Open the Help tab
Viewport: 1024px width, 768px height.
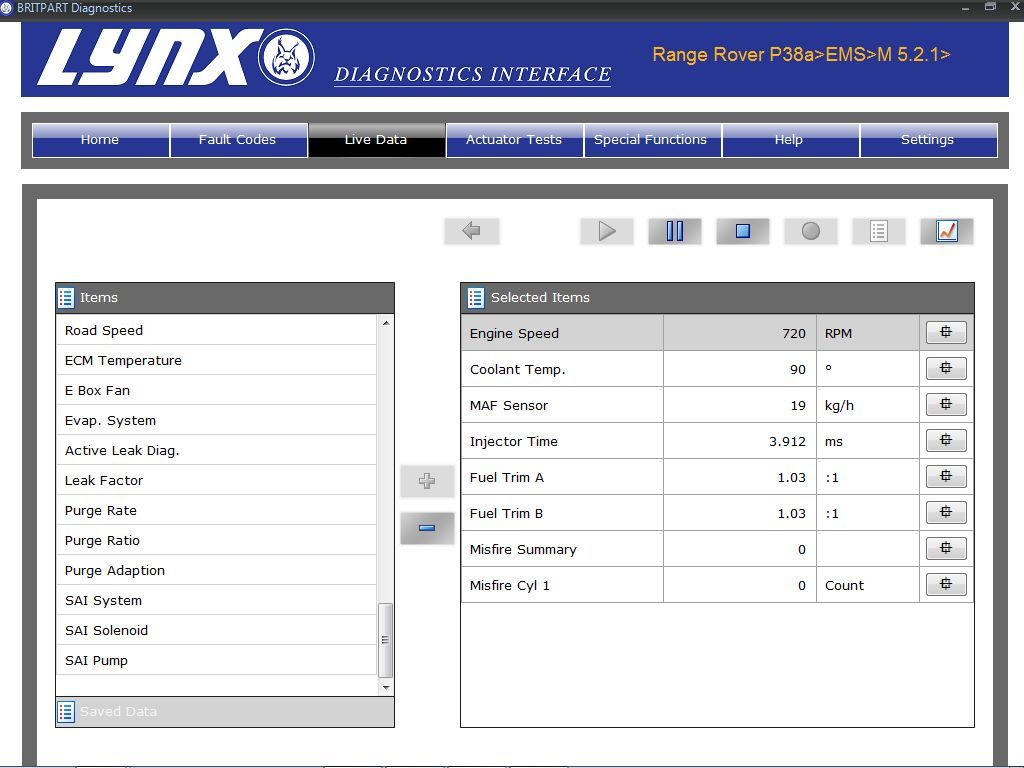[x=791, y=140]
